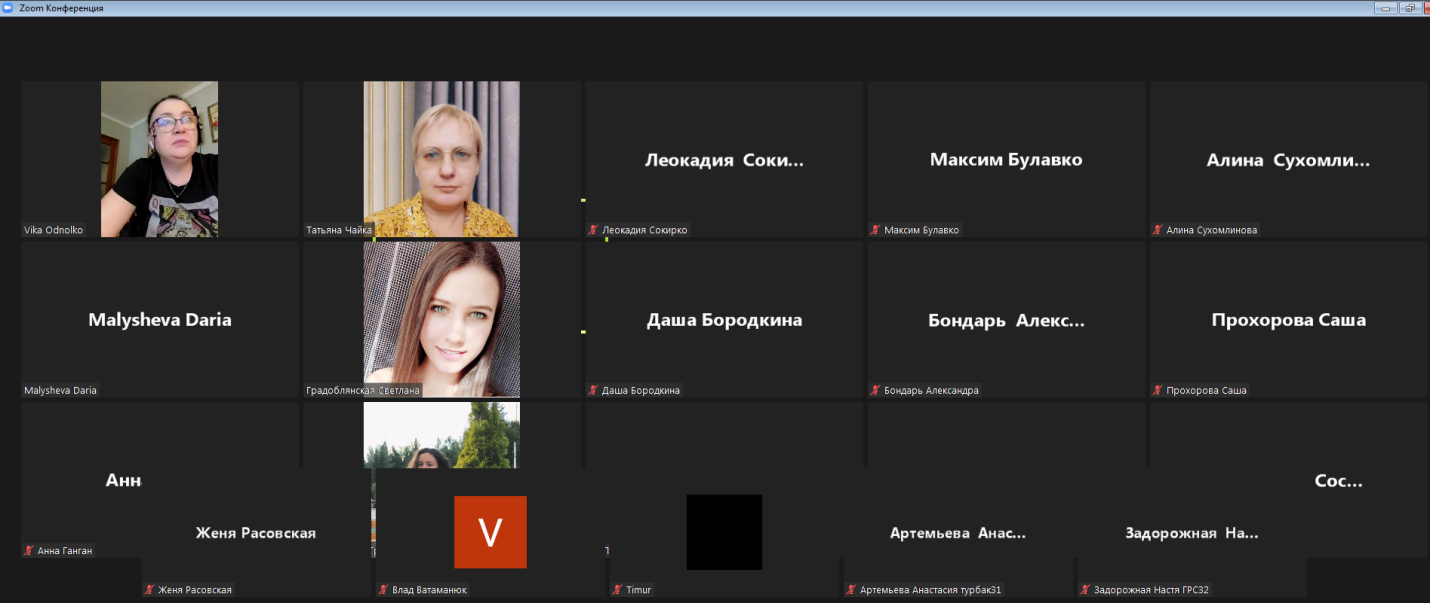Viewport: 1430px width, 603px height.
Task: Click muted mic icon next to Бондарь Александра
Action: [876, 390]
